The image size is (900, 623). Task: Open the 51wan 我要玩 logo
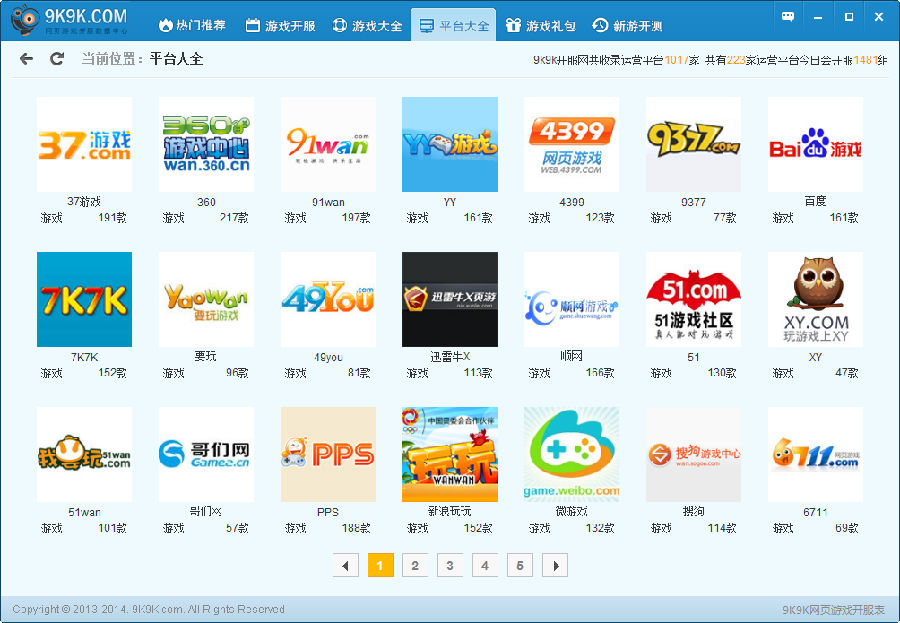coord(84,454)
